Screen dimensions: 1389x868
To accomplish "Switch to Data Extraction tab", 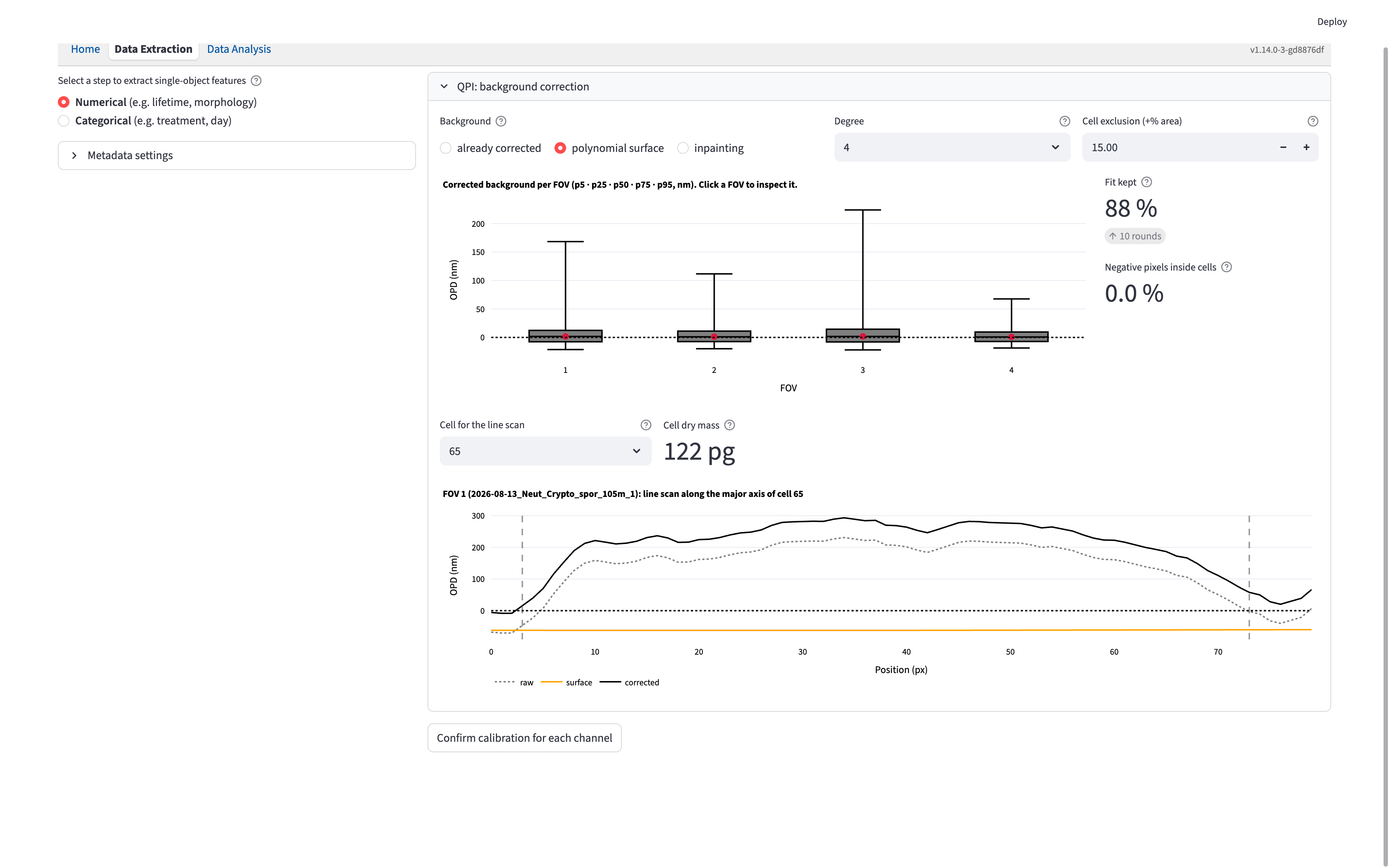I will tap(153, 50).
